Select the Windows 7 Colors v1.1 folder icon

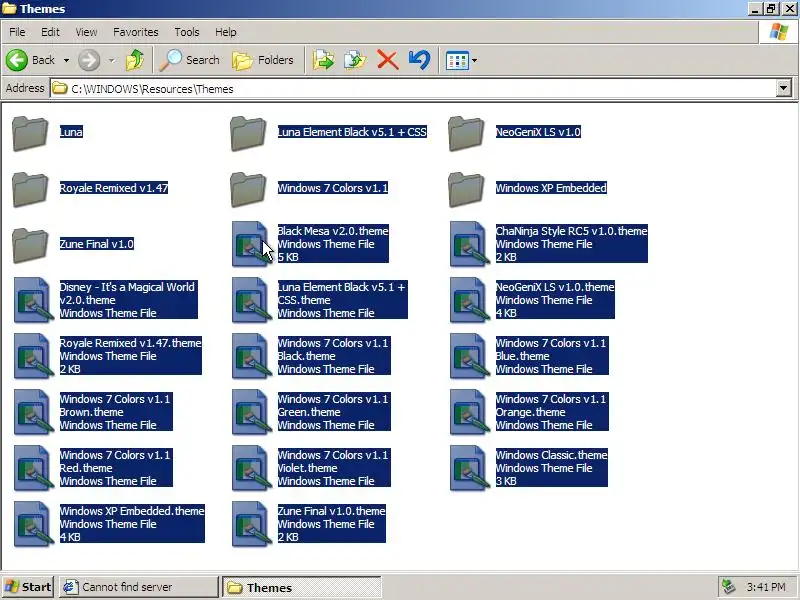click(248, 189)
